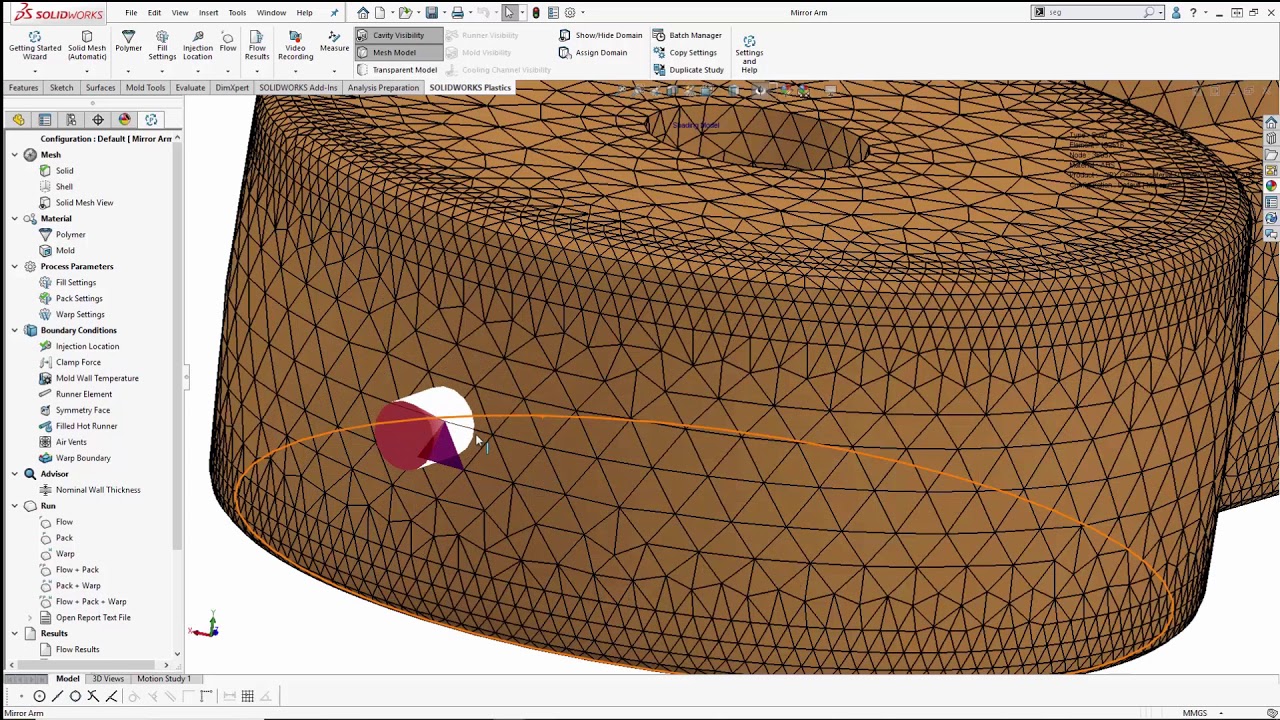Viewport: 1280px width, 720px height.
Task: Click the Solid Mesh (Automatic) tool
Action: click(87, 46)
